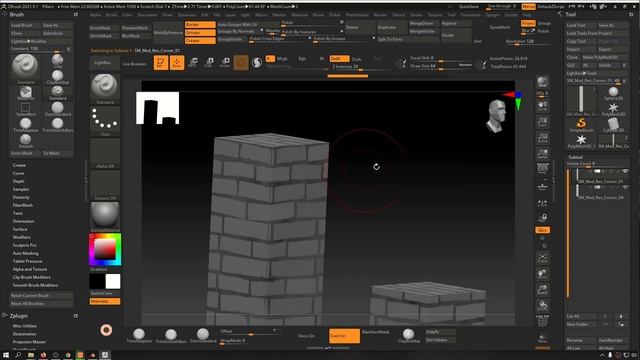Select ClayBuildup brush on bottom shelf

click(409, 336)
